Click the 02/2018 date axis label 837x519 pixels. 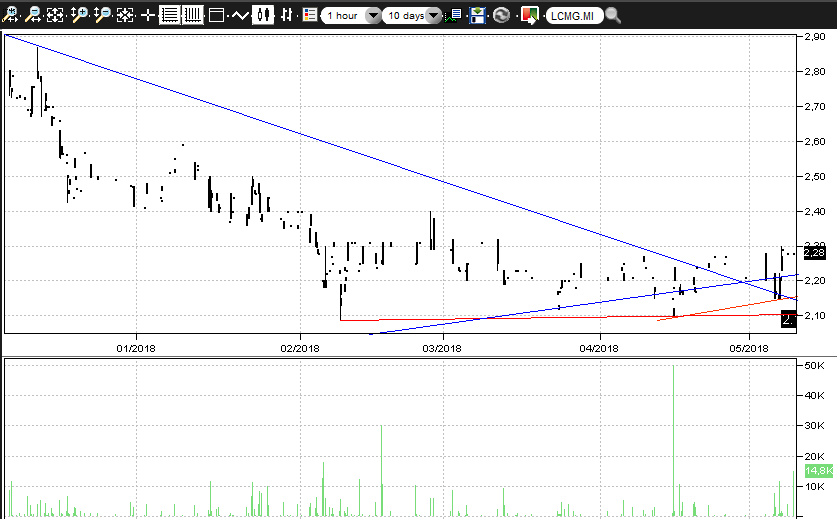point(299,348)
